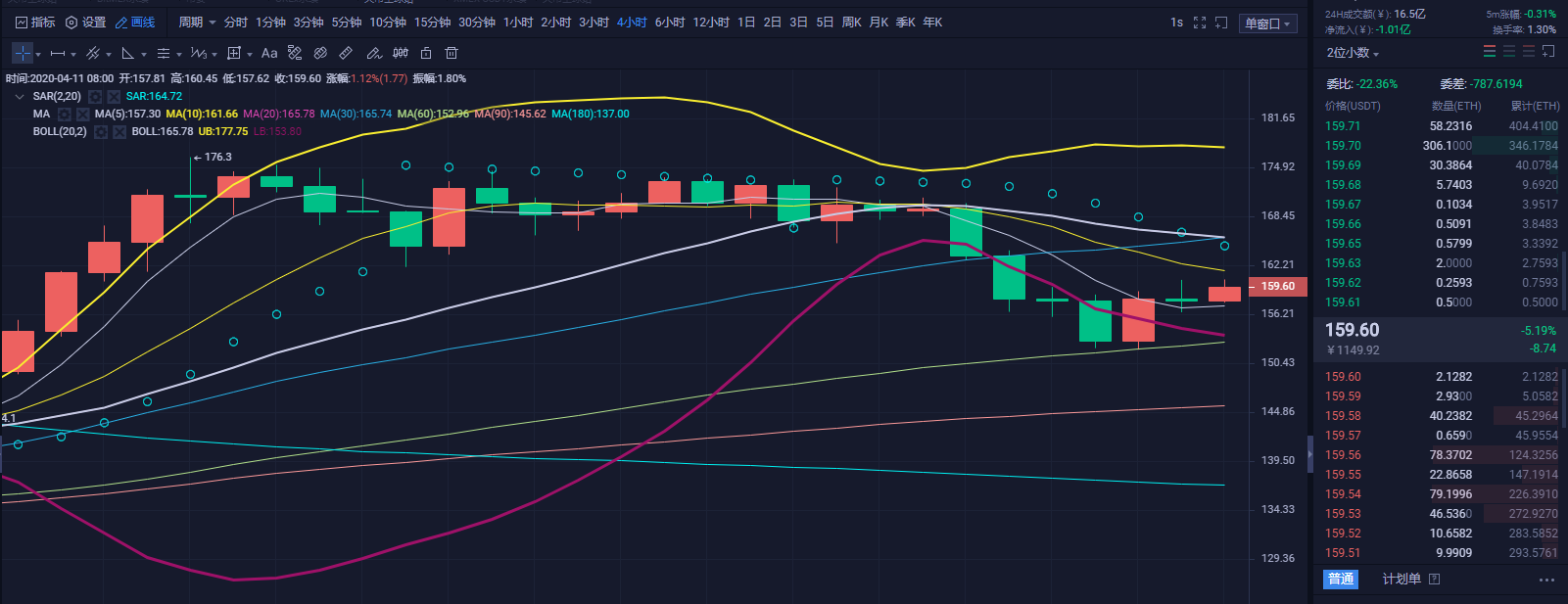This screenshot has height=604, width=1568.
Task: Show only sell orders in order book
Action: click(x=1529, y=51)
